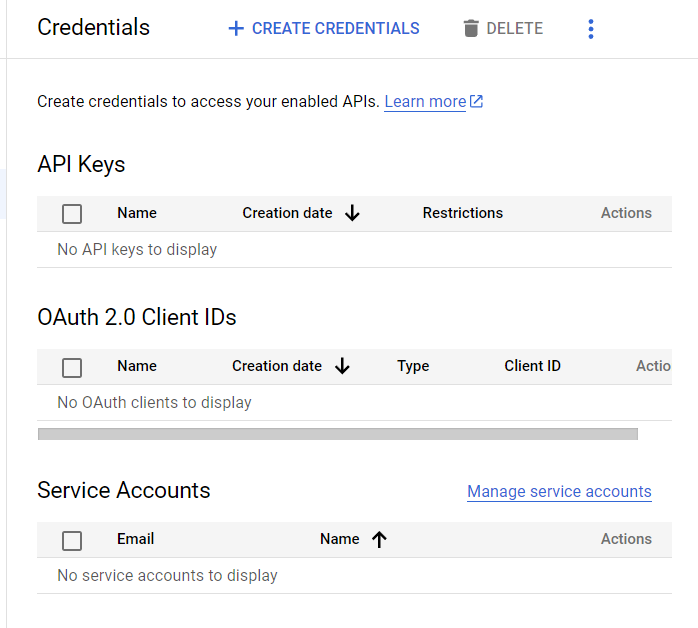Image resolution: width=698 pixels, height=628 pixels.
Task: Sort OAuth clients by Type column header
Action: click(413, 366)
